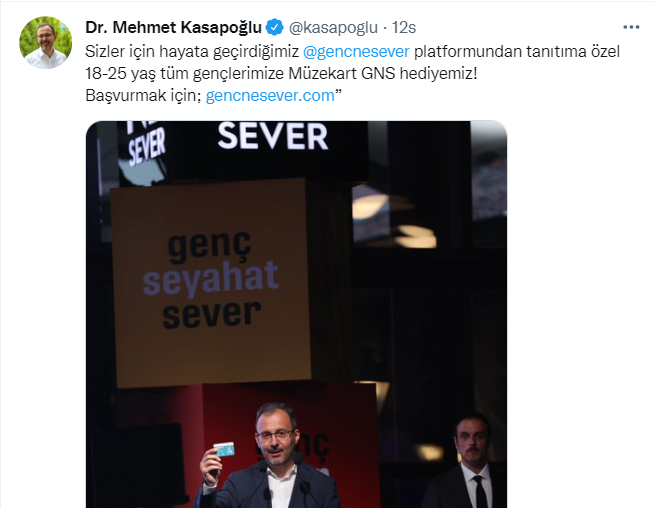This screenshot has height=508, width=655.
Task: Open the @kasapoglu handle link
Action: tap(333, 28)
